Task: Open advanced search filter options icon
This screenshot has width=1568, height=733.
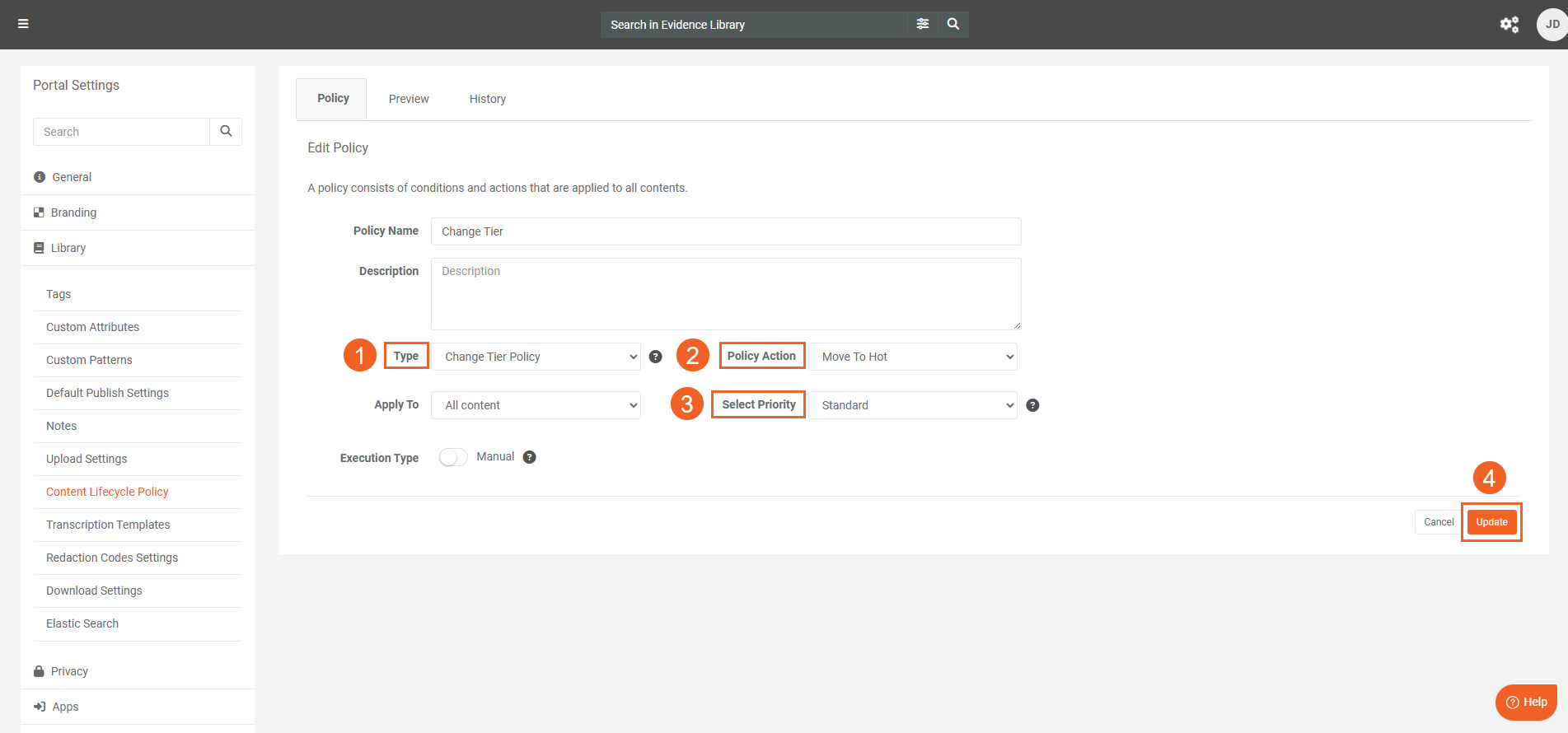Action: (923, 24)
